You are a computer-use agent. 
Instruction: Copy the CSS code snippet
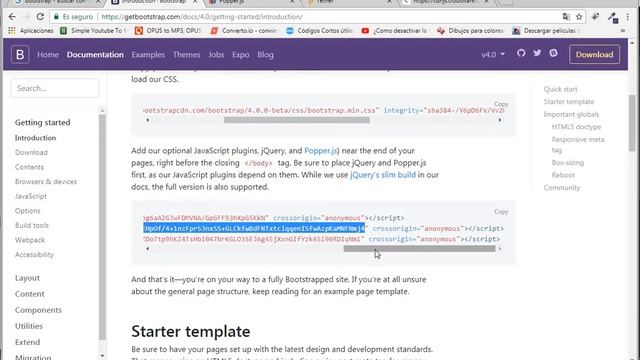pos(501,104)
